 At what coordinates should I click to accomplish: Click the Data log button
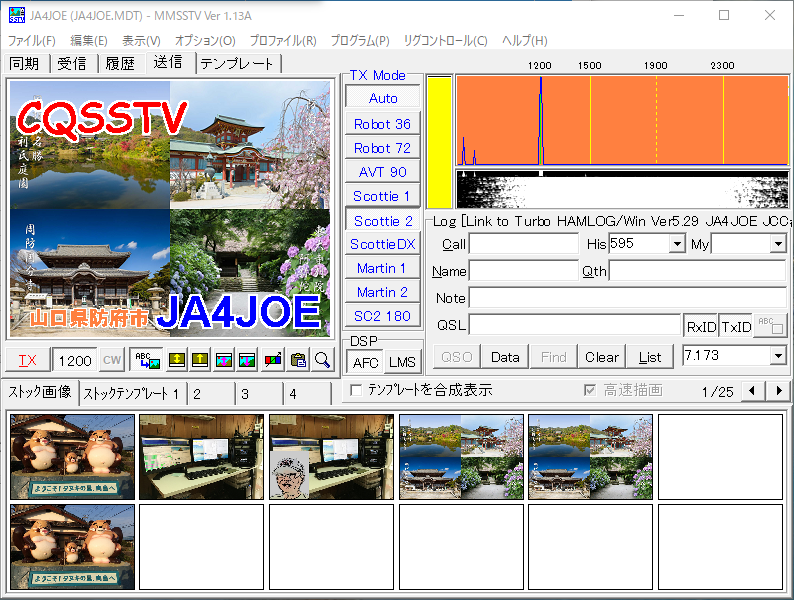(505, 357)
